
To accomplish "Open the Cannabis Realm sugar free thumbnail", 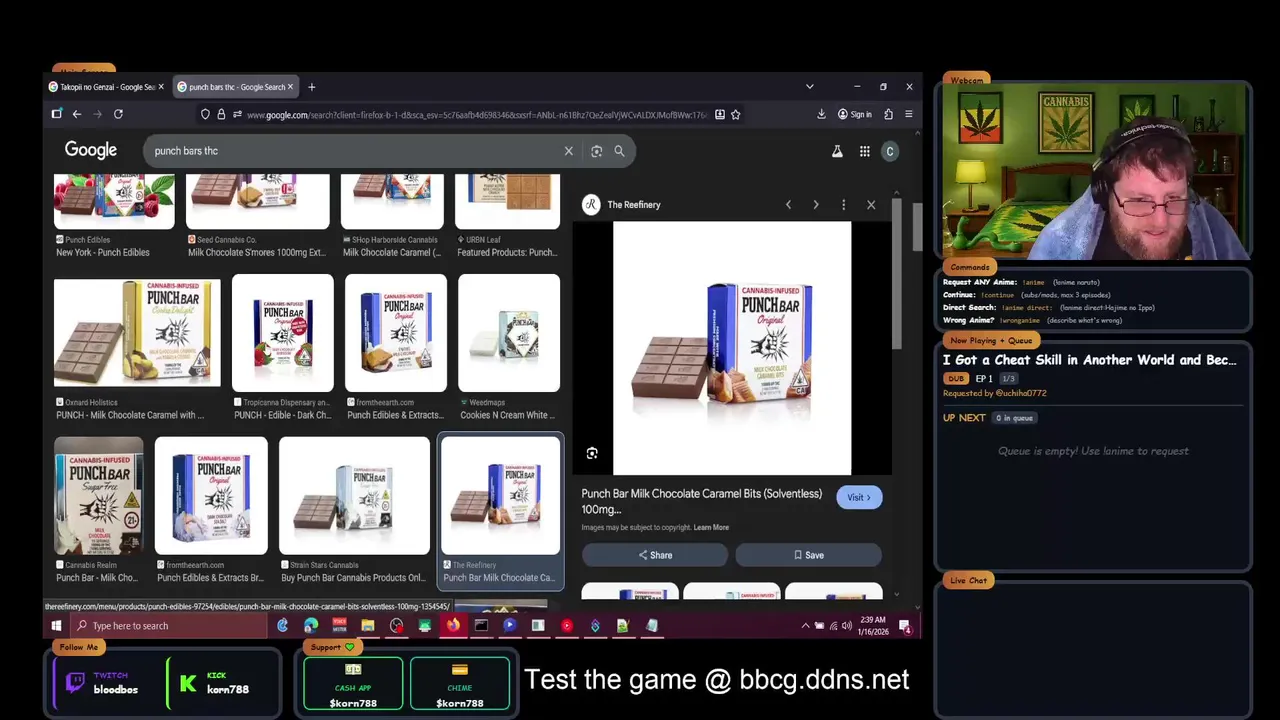I will click(x=99, y=495).
